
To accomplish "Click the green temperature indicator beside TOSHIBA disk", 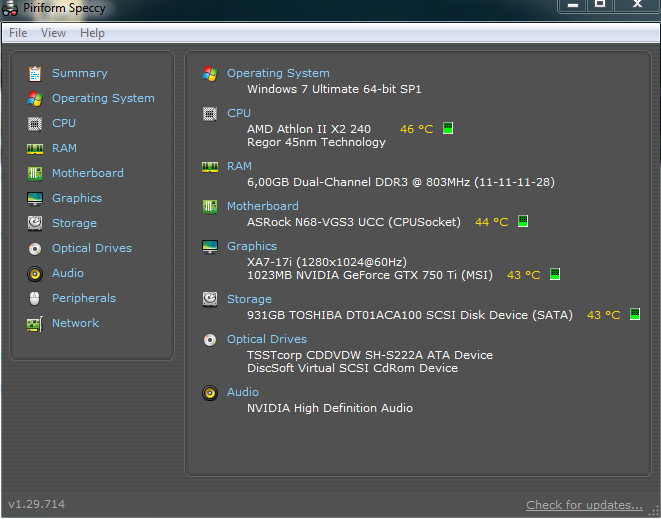I will (635, 314).
